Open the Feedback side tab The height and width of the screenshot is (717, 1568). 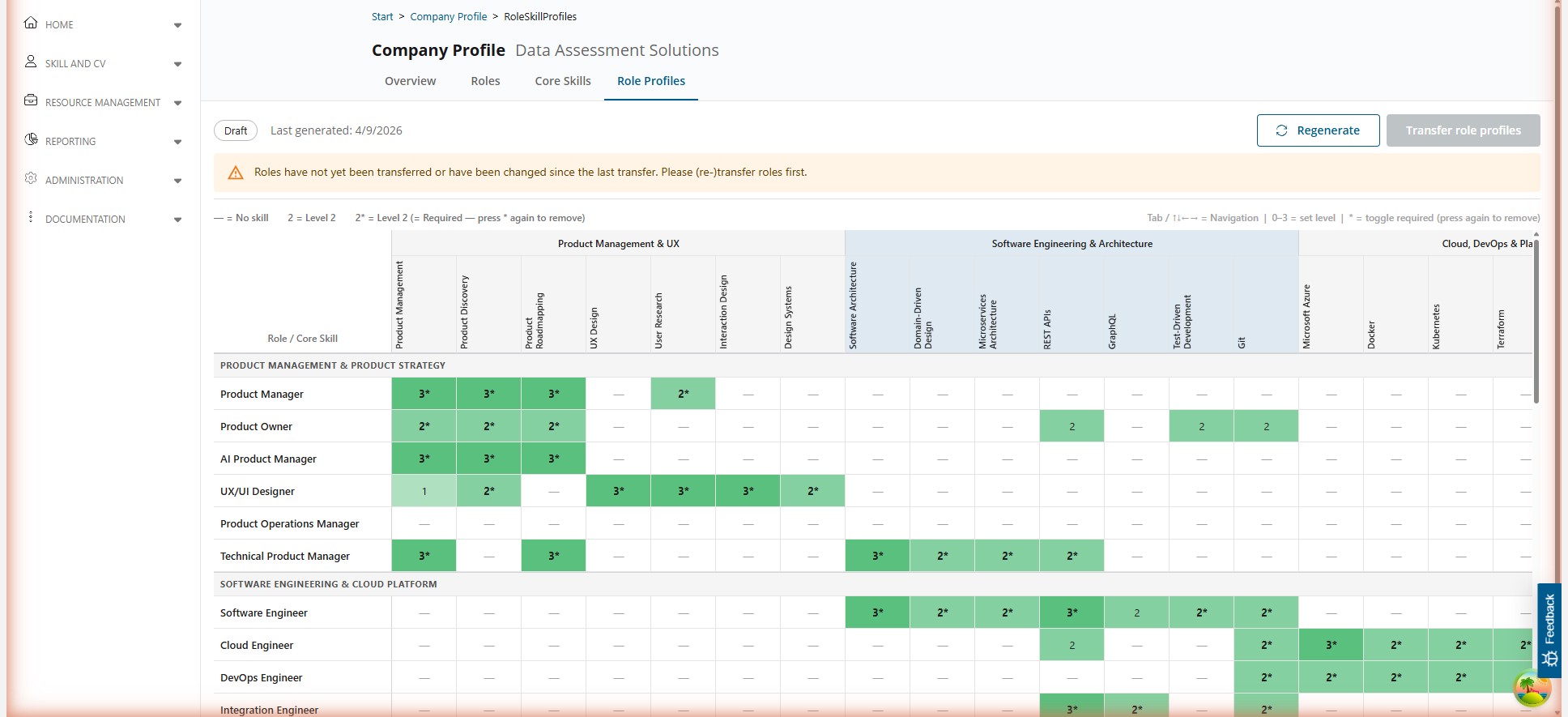1549,630
